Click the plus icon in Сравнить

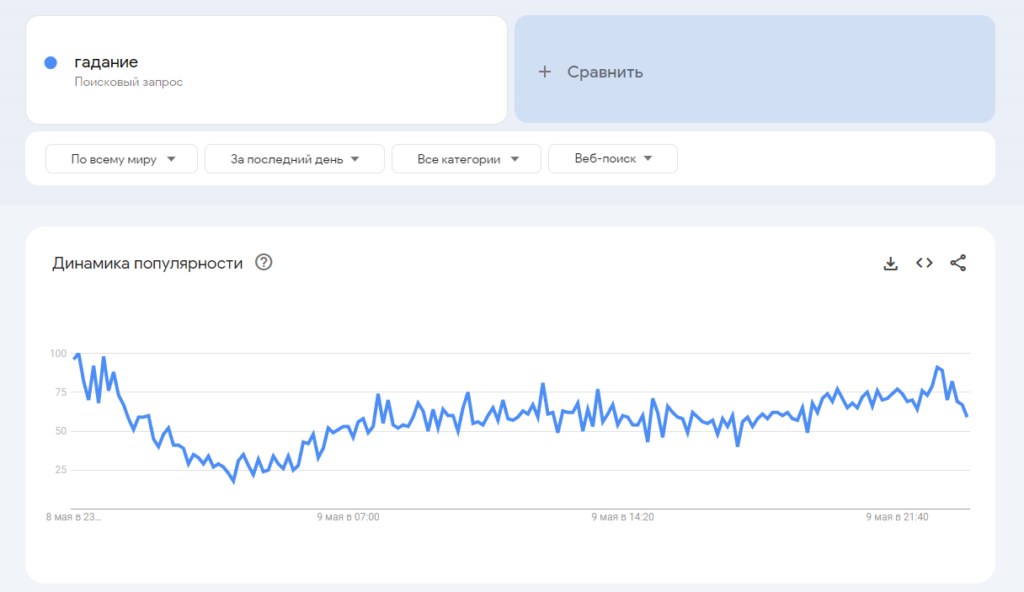coord(545,72)
